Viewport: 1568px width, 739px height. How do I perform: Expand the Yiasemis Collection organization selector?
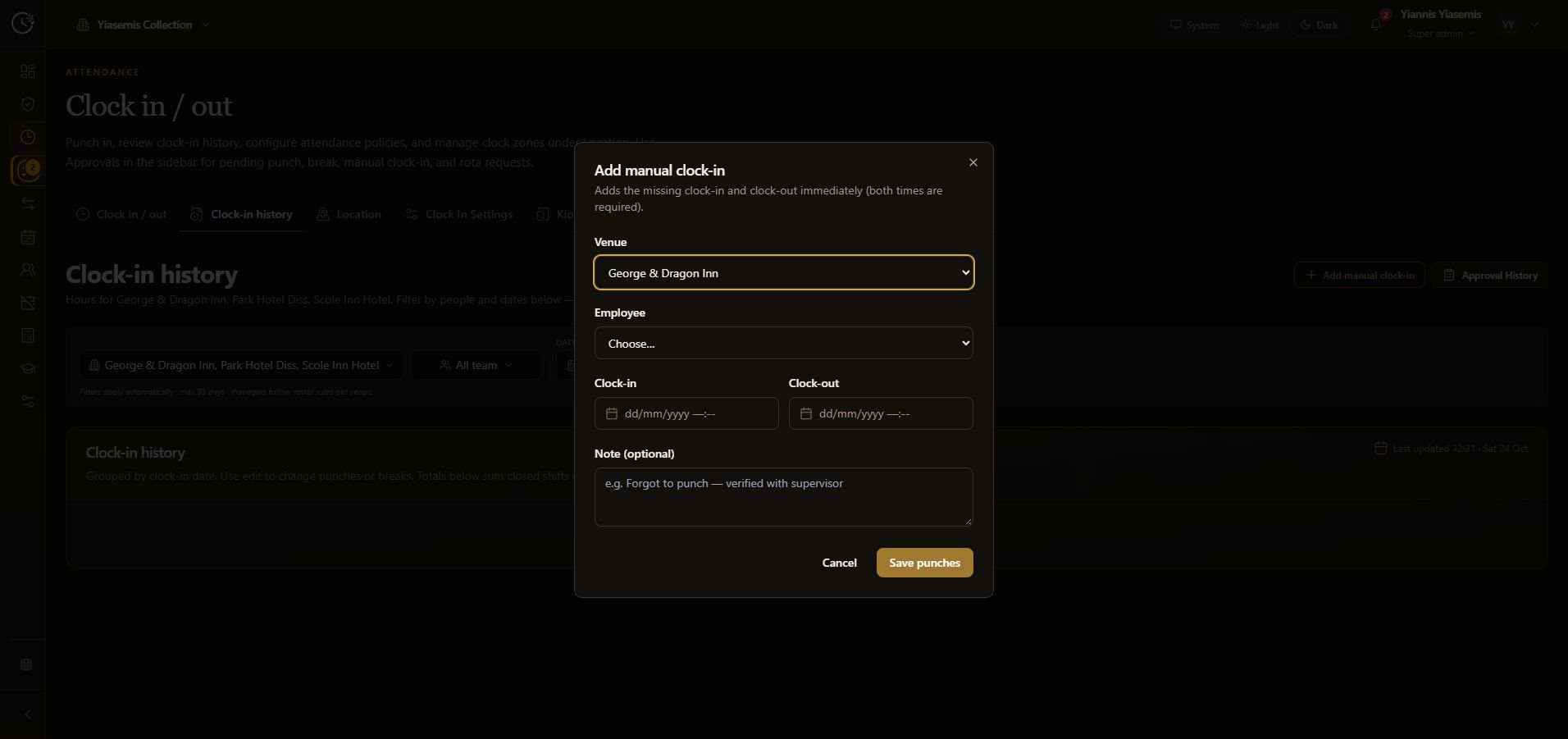tap(144, 25)
